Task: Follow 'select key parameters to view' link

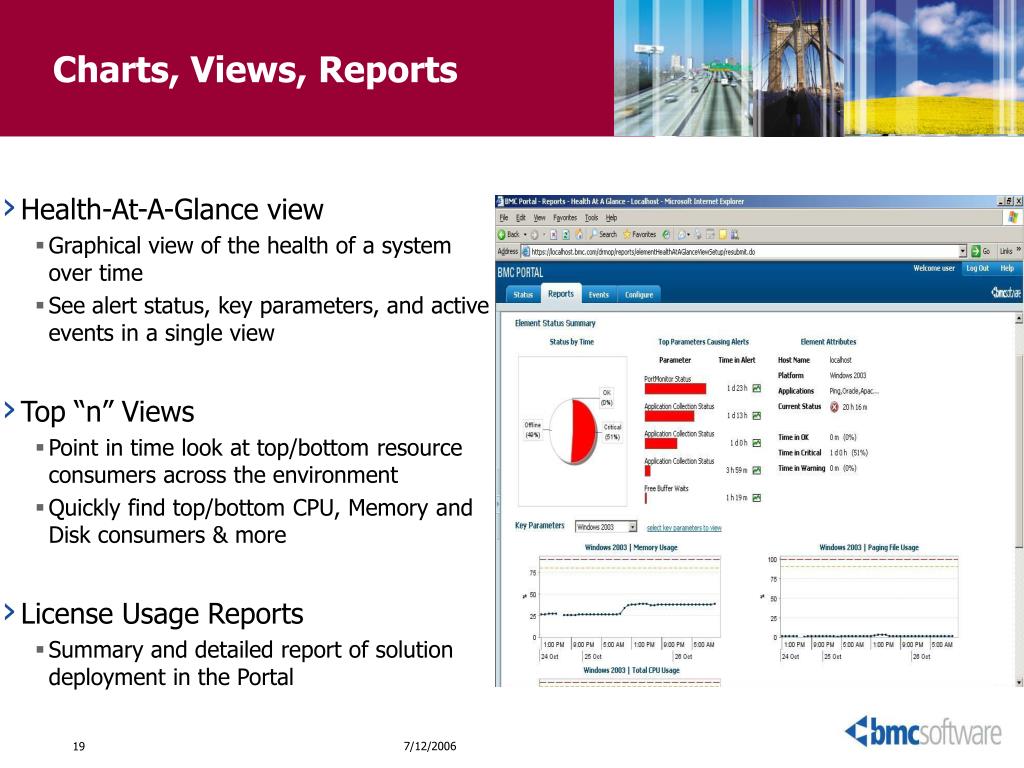Action: tap(684, 528)
